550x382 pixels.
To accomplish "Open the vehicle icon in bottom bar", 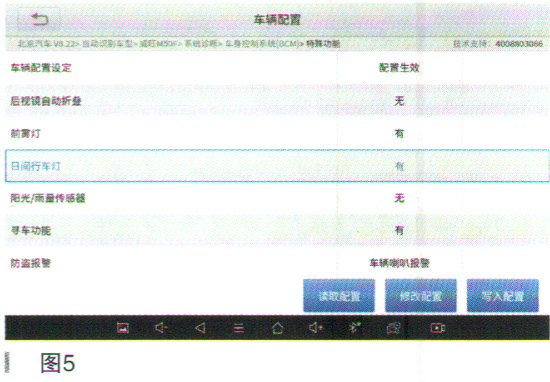I will point(394,328).
